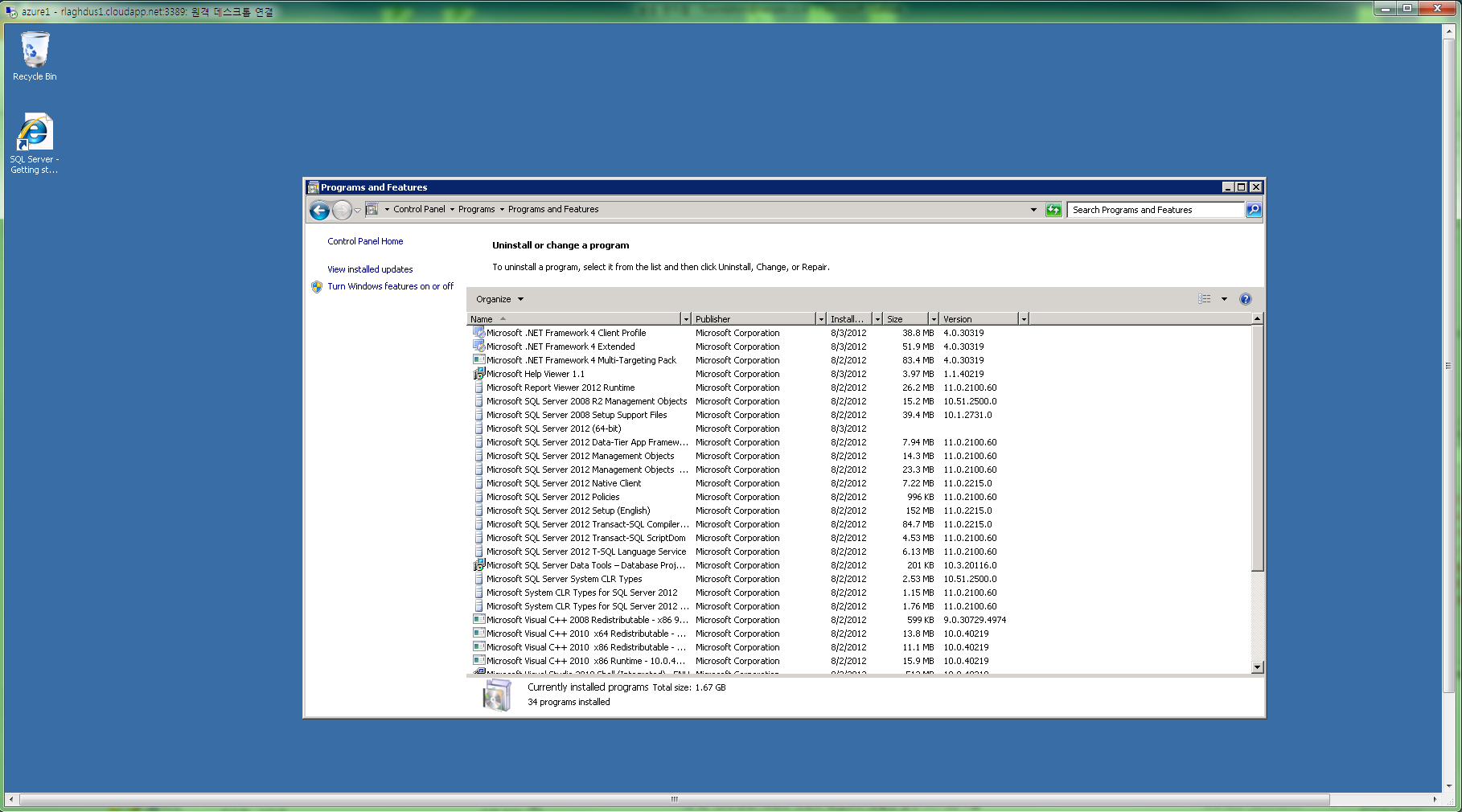Select the .NET Framework 4 Multi-Targeting Pack icon
This screenshot has height=812, width=1462.
tap(478, 360)
